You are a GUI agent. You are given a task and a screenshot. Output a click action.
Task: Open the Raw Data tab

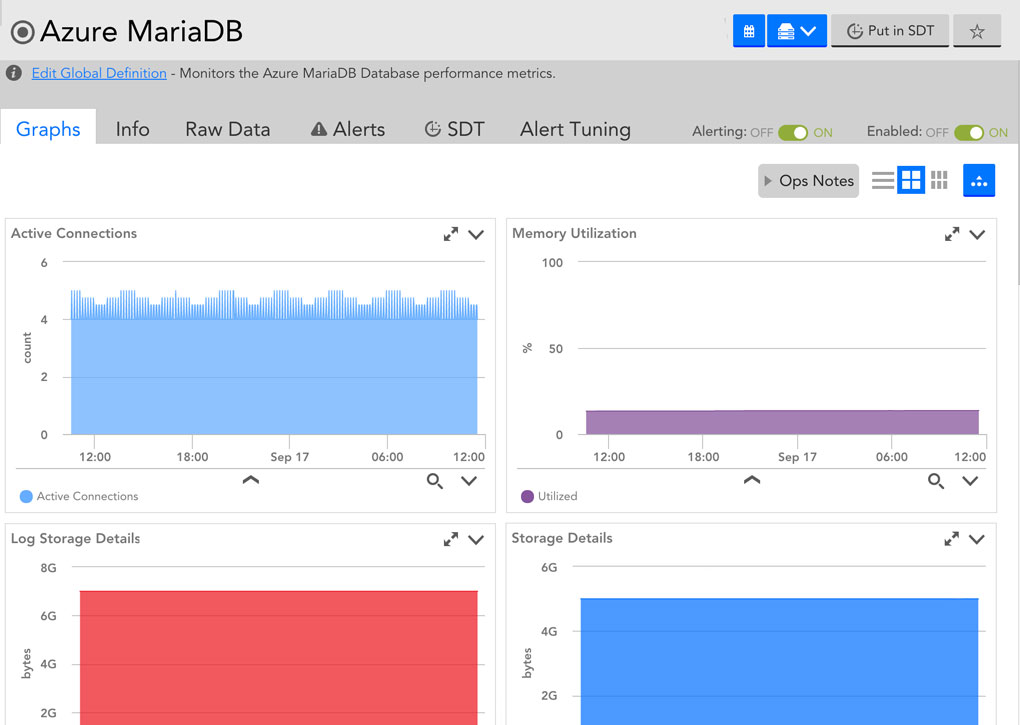(x=228, y=129)
